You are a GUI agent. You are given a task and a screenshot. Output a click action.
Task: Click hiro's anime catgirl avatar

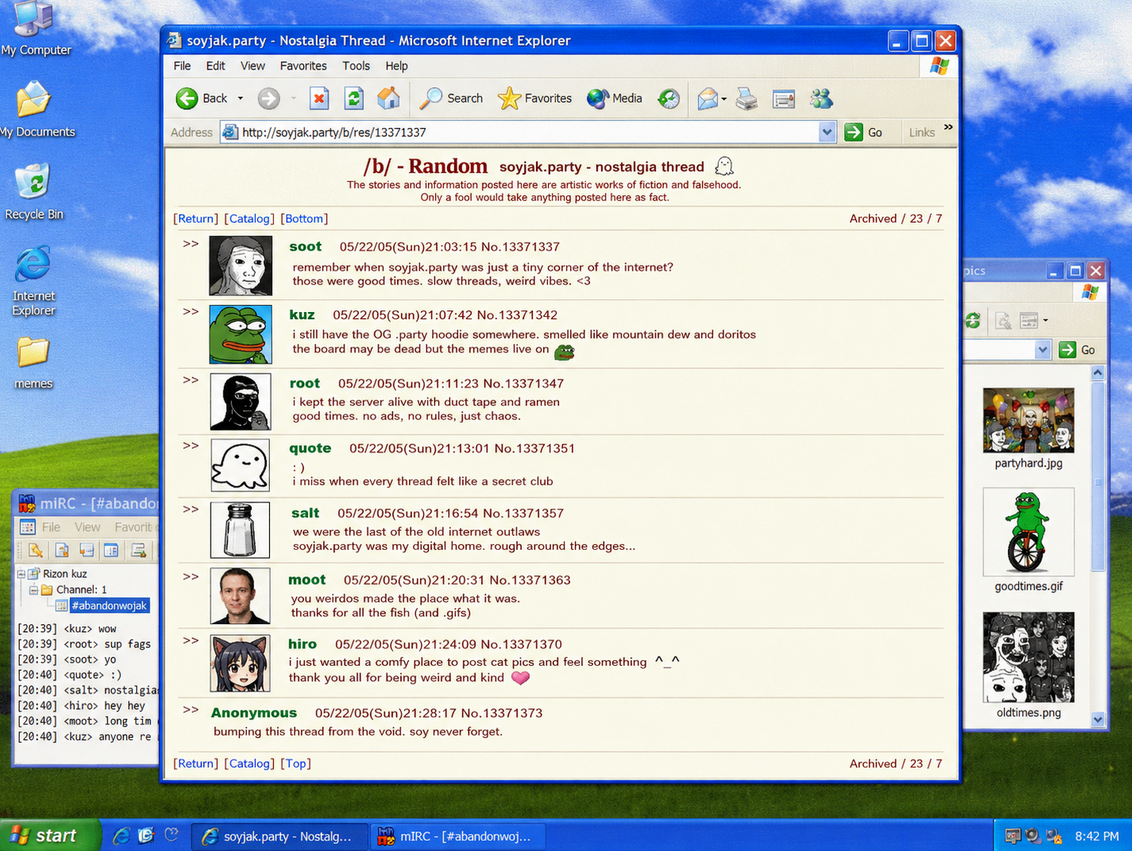[x=240, y=663]
